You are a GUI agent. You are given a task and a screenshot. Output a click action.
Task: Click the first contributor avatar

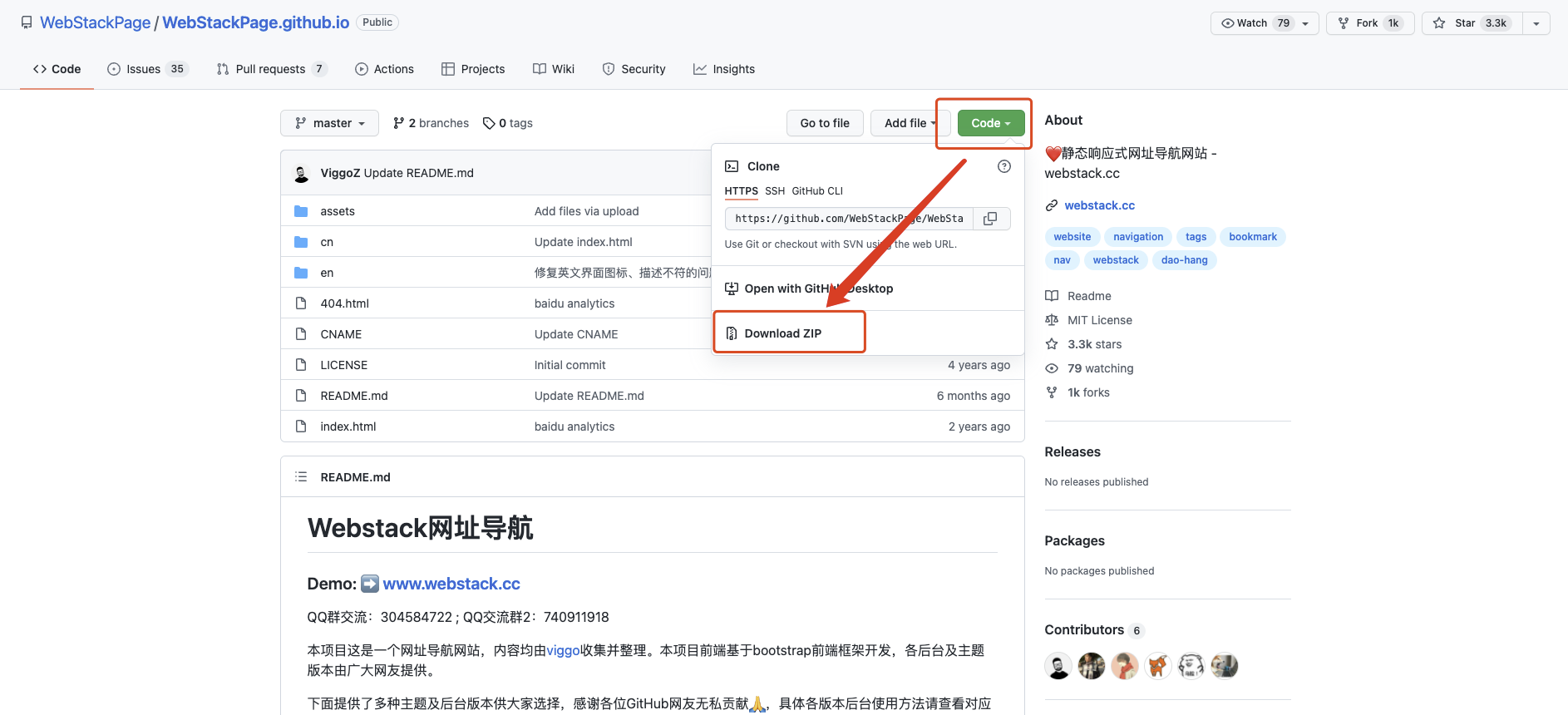coord(1058,666)
